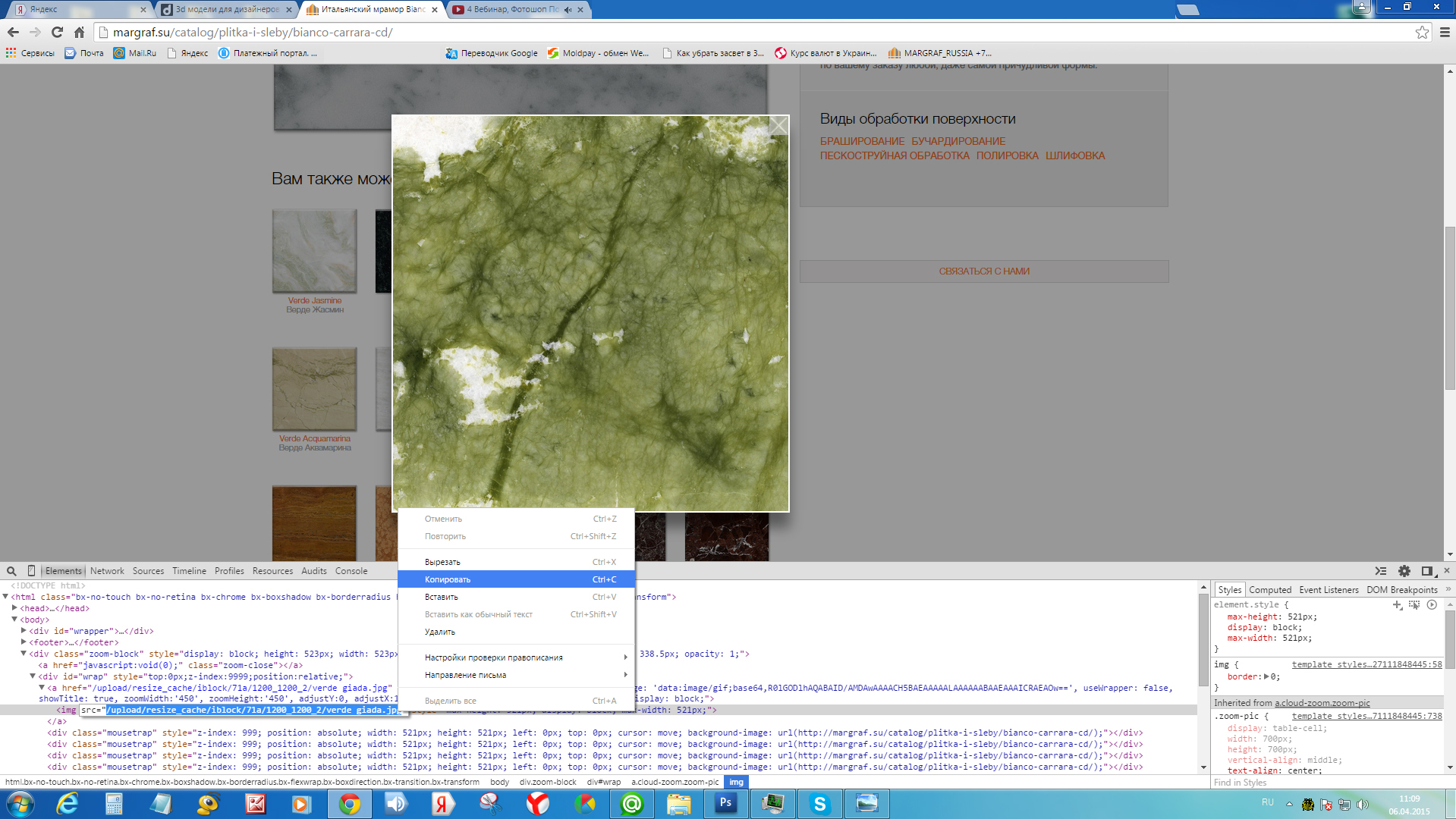Open DevTools settings gear
This screenshot has height=819, width=1456.
click(x=1404, y=571)
